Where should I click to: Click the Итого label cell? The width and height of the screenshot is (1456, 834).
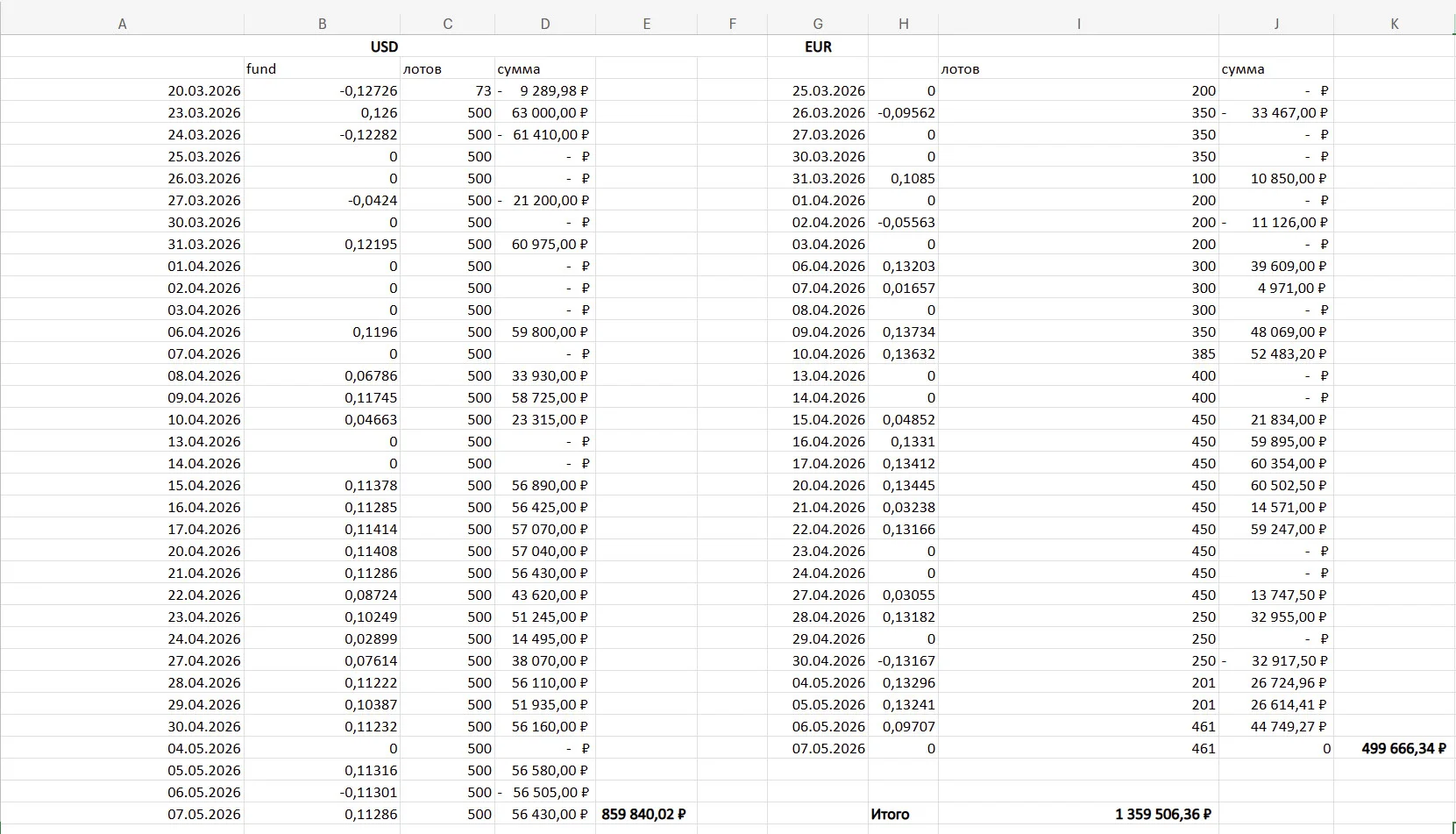(903, 814)
